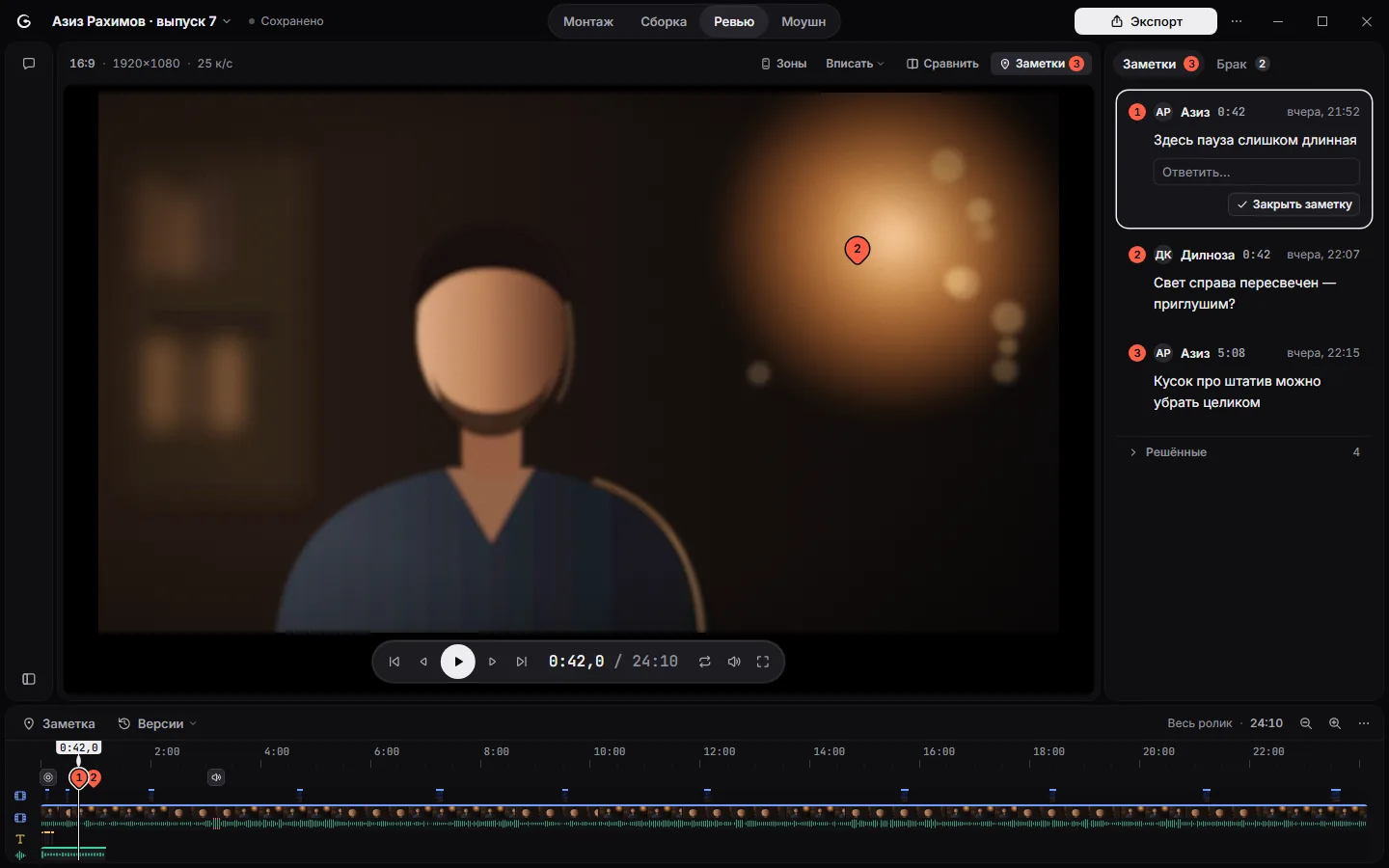The height and width of the screenshot is (868, 1389).
Task: Click the Экспорт button
Action: click(x=1146, y=21)
